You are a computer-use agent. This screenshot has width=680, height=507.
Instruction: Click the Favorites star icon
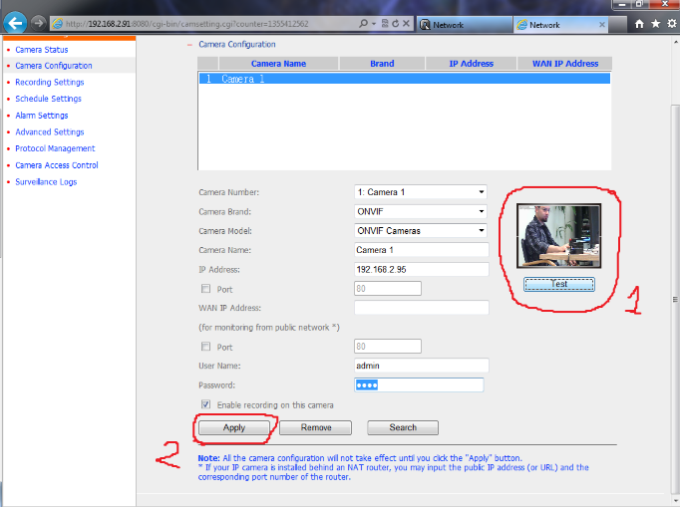pyautogui.click(x=655, y=23)
